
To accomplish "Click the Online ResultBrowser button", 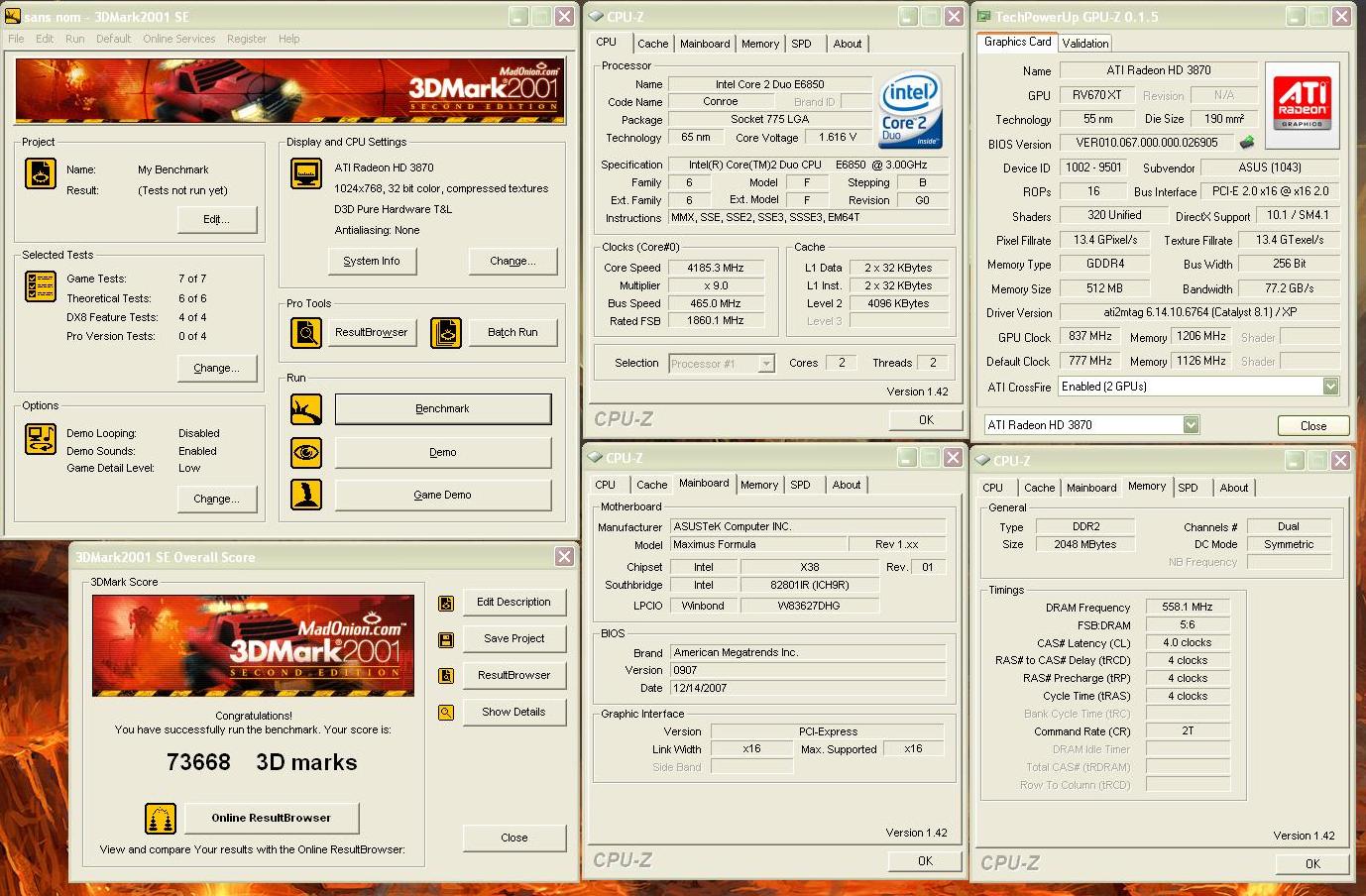I will [271, 818].
